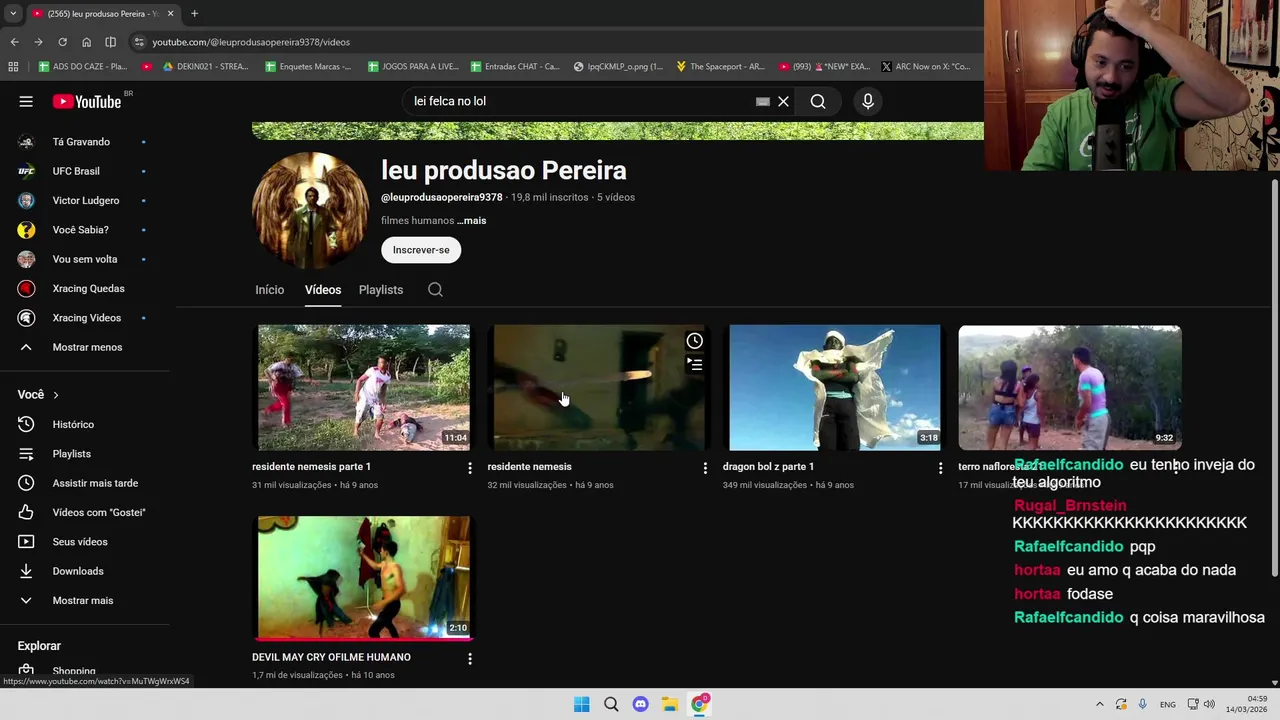The width and height of the screenshot is (1280, 720).
Task: Go to the YouTube home logo
Action: coord(87,101)
